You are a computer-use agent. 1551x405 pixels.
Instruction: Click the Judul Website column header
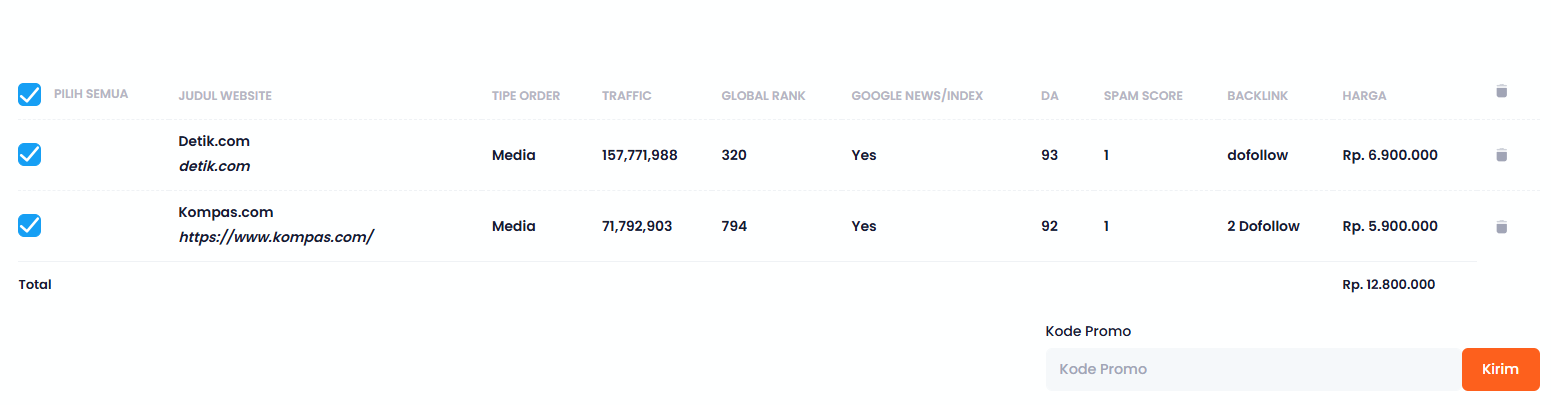pyautogui.click(x=225, y=96)
